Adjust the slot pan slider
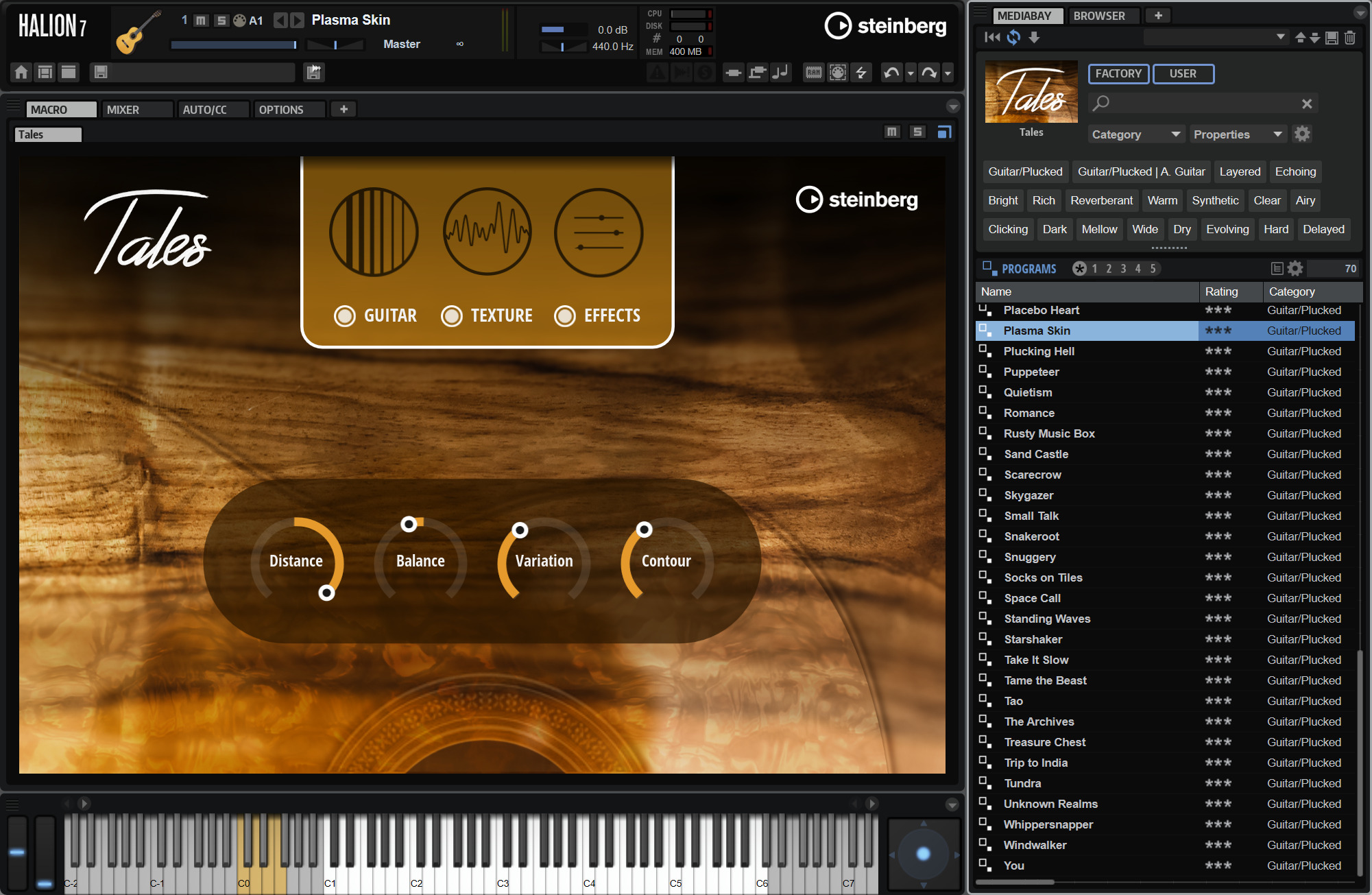The width and height of the screenshot is (1372, 895). click(335, 45)
